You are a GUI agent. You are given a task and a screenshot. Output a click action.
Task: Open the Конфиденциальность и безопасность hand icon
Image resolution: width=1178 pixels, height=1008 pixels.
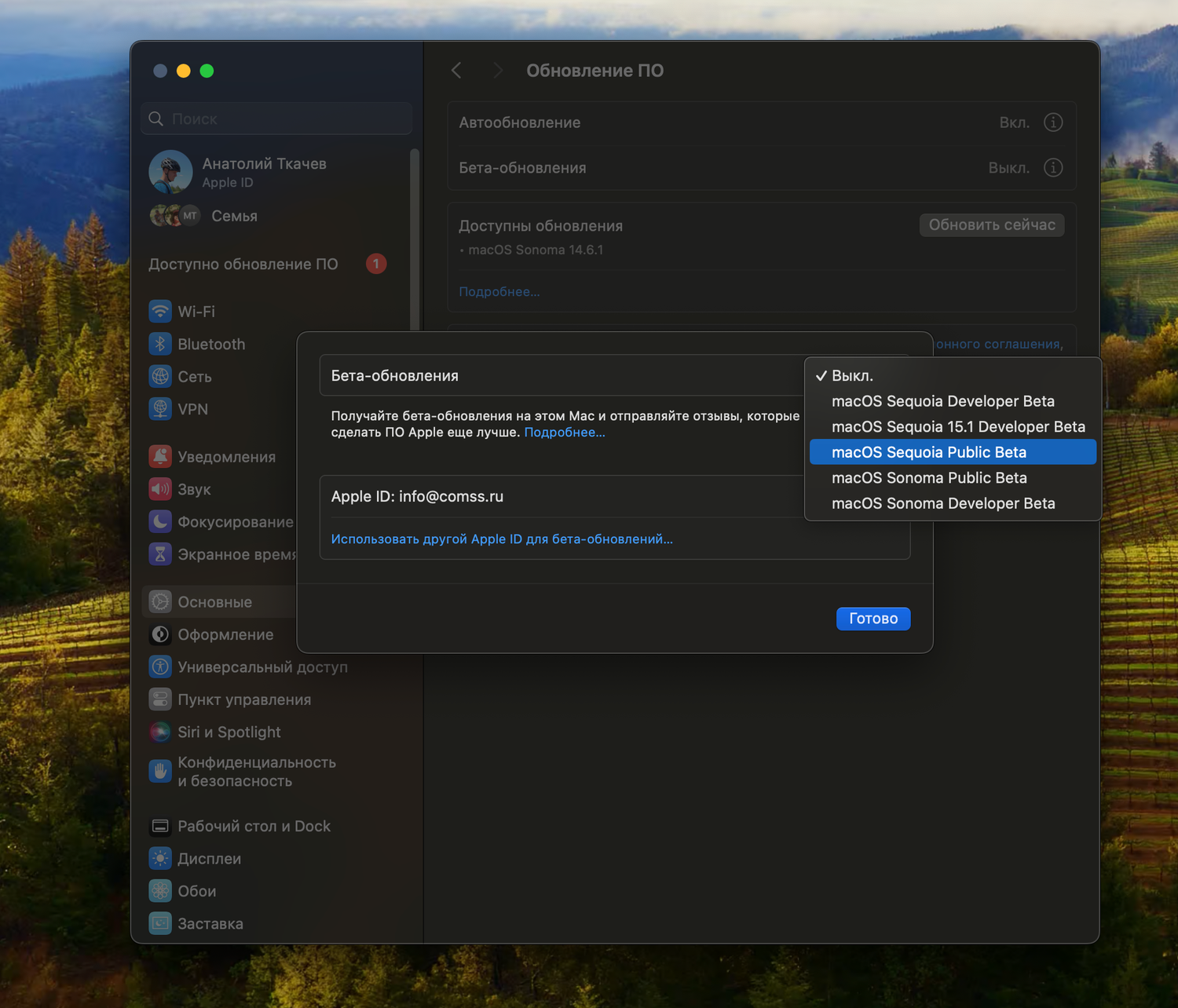pos(160,772)
